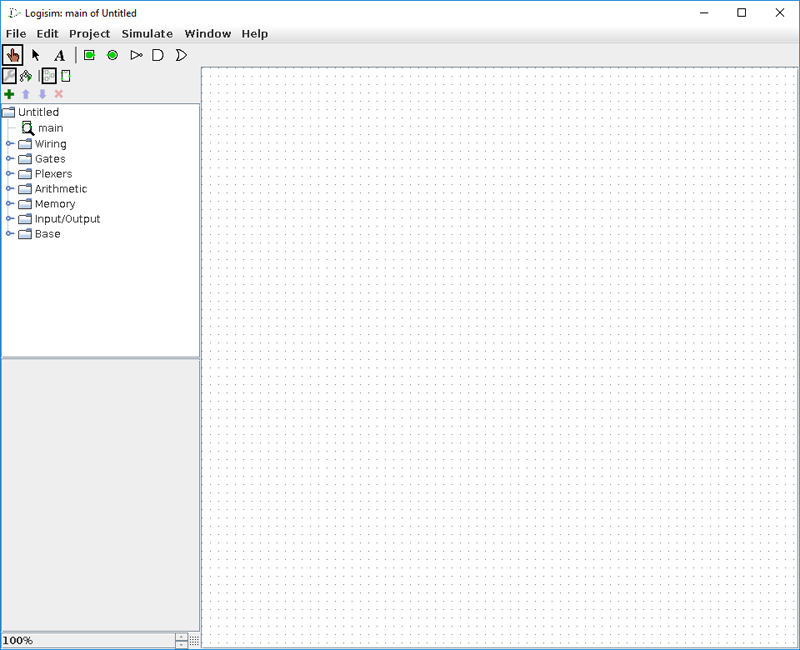Toggle the grid display button
800x650 pixels.
[x=195, y=640]
